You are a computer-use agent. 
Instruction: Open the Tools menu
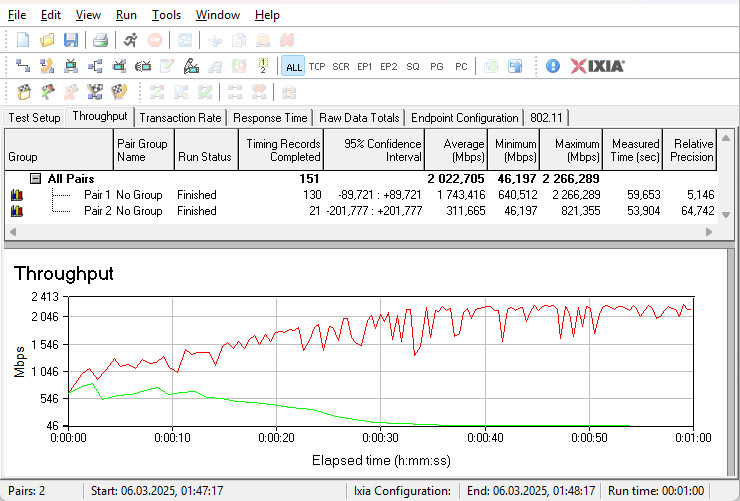point(166,15)
